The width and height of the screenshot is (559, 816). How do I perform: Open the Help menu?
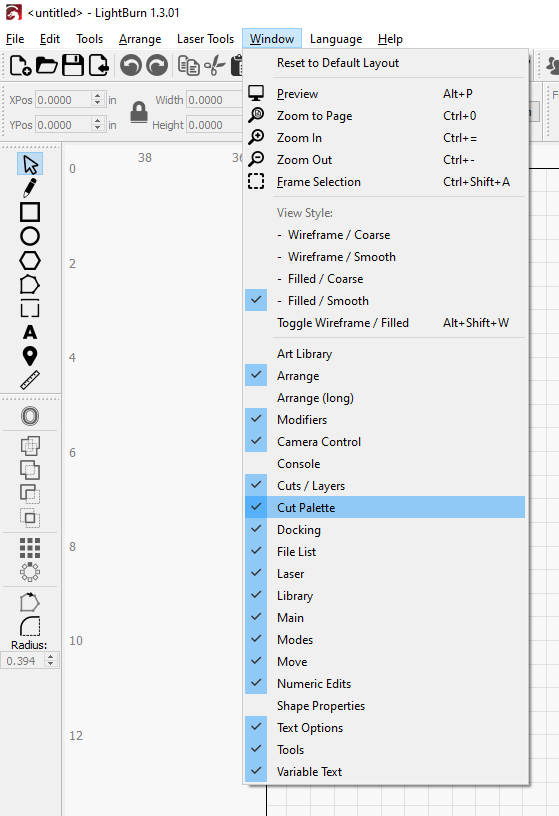pyautogui.click(x=390, y=39)
